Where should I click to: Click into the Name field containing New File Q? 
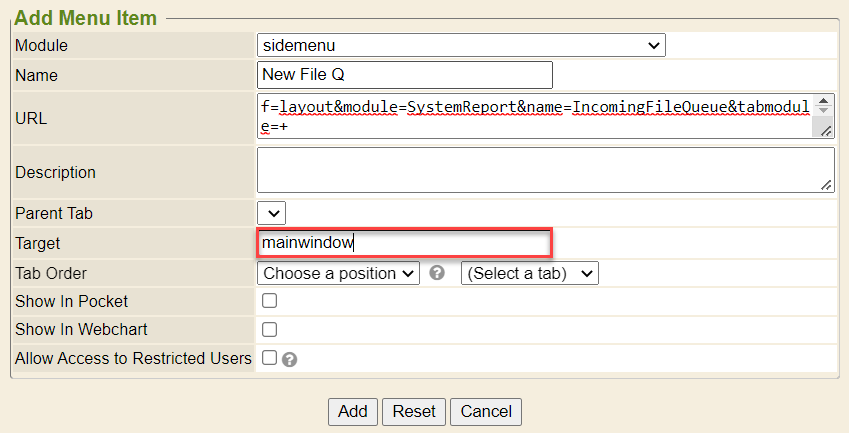click(404, 75)
